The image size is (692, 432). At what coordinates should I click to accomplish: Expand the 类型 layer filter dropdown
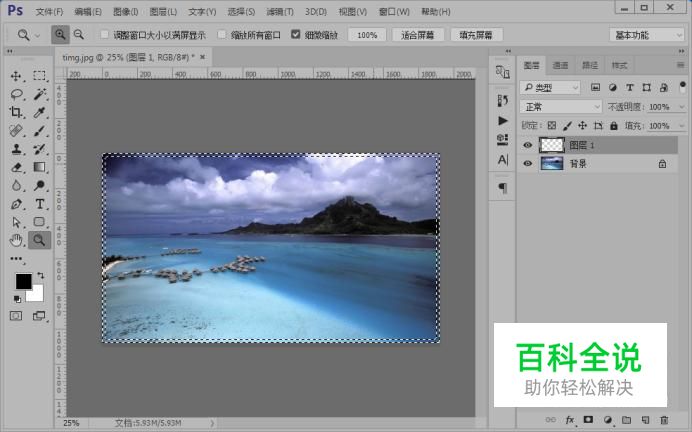(x=550, y=88)
